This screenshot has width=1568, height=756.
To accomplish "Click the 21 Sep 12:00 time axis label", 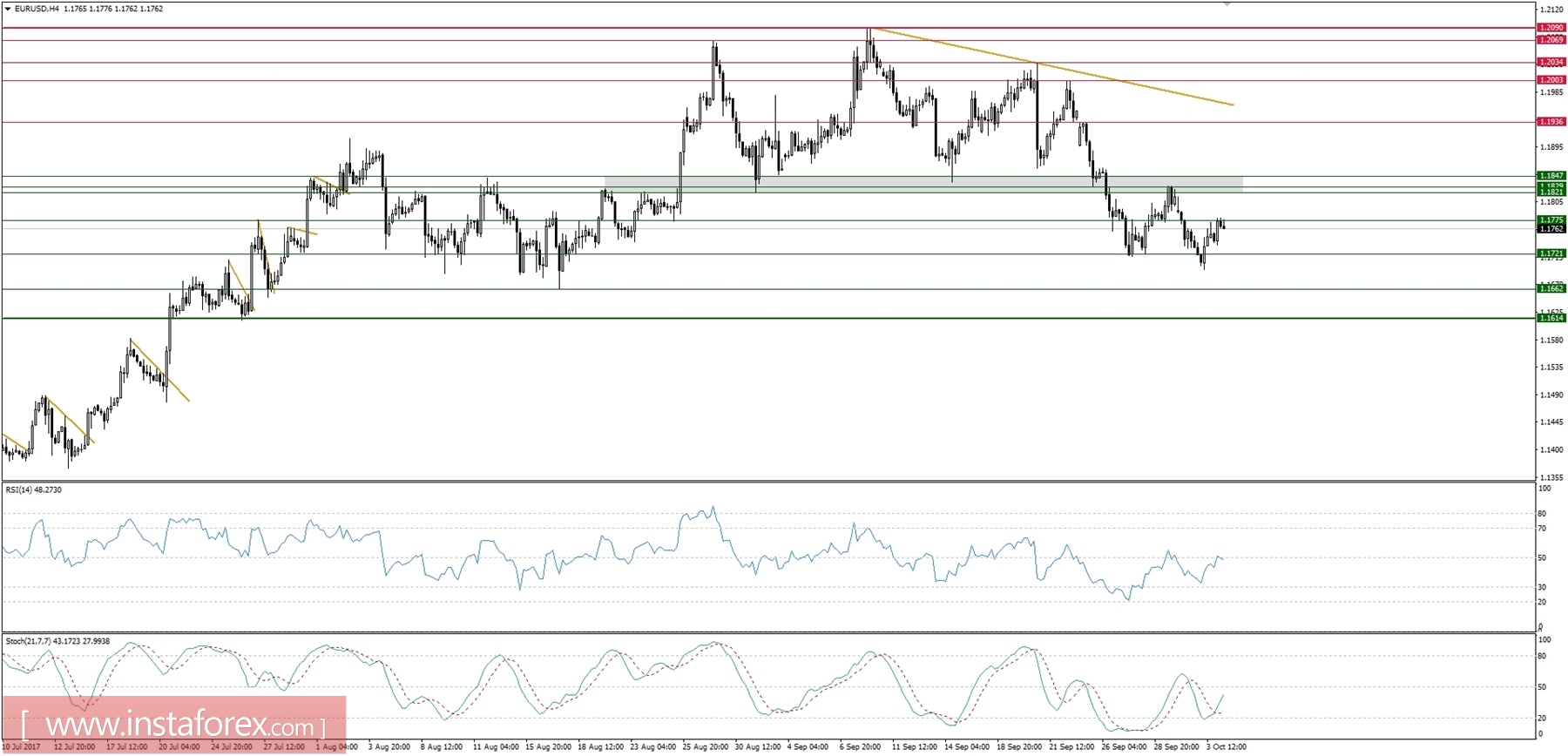I will 1071,747.
